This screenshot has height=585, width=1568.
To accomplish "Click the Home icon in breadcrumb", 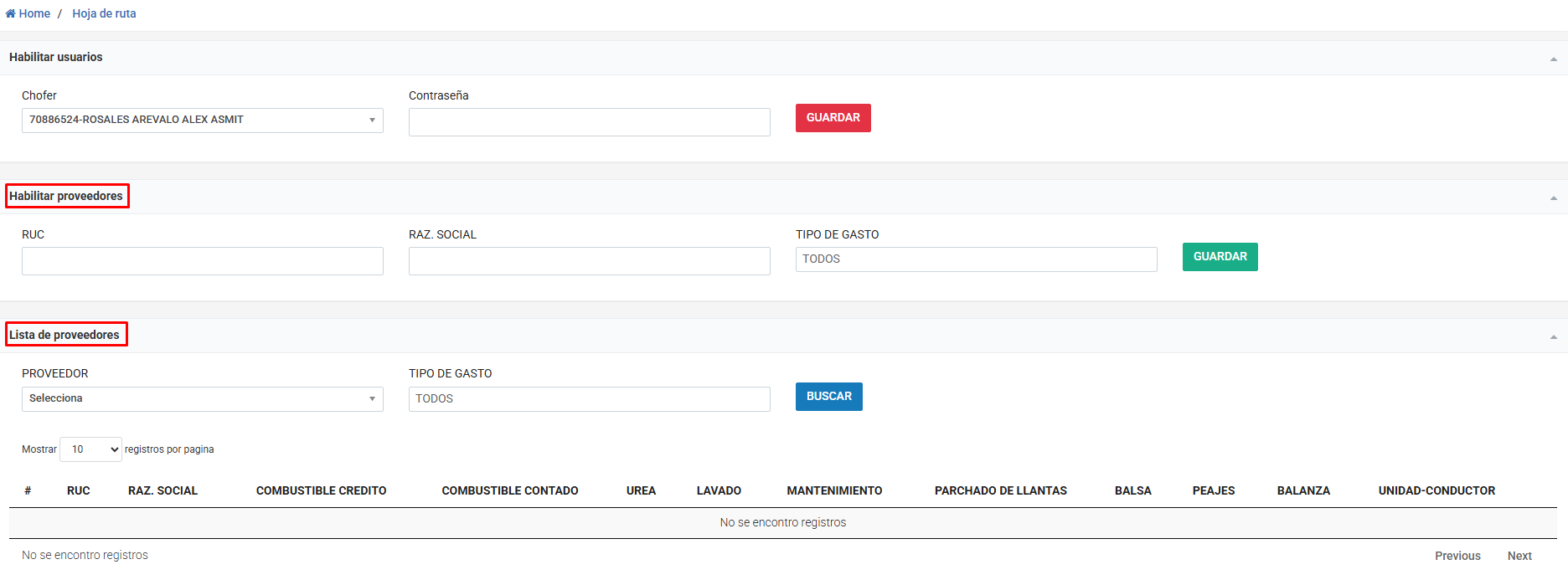I will click(x=11, y=13).
